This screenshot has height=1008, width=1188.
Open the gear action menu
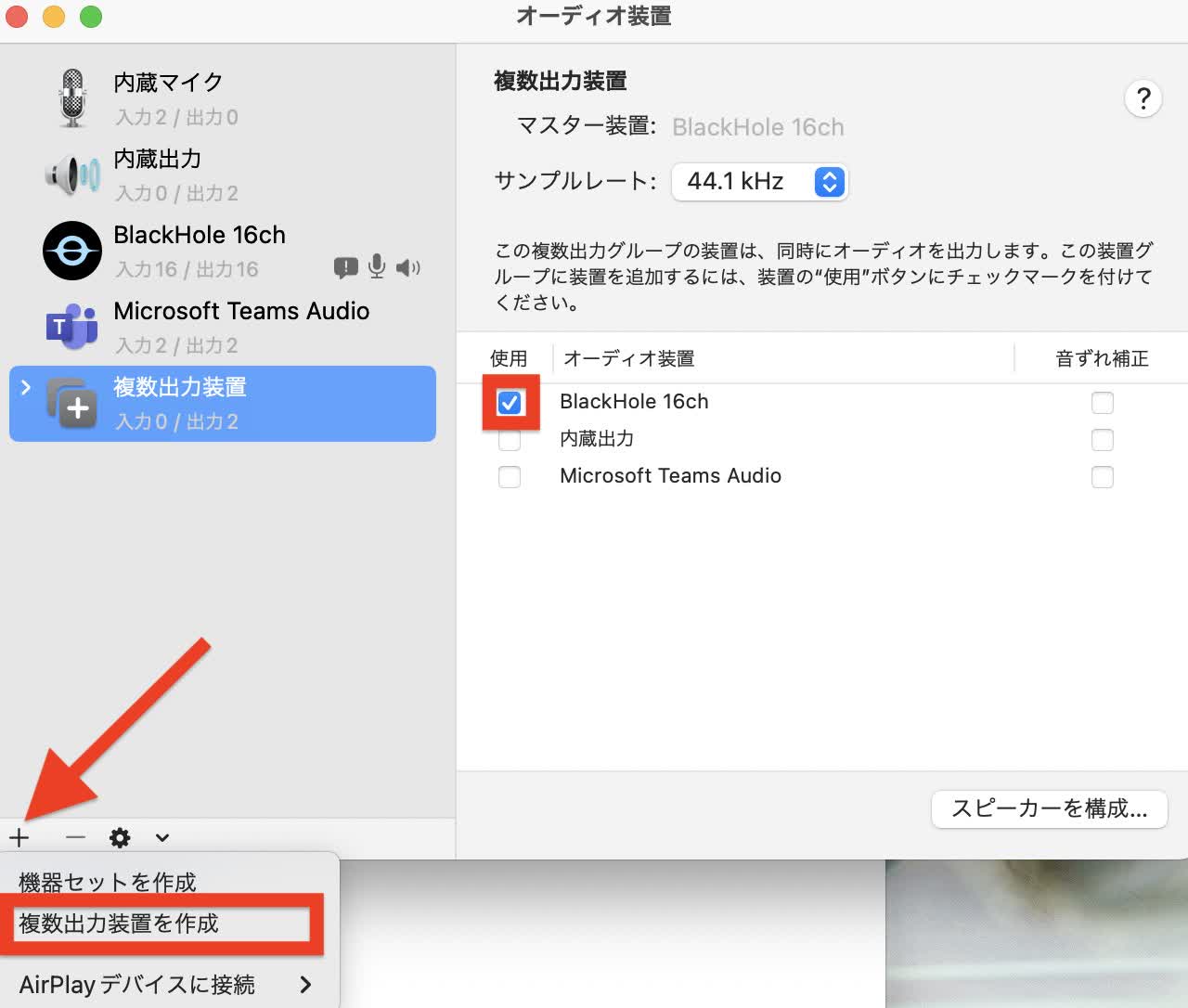[x=120, y=838]
